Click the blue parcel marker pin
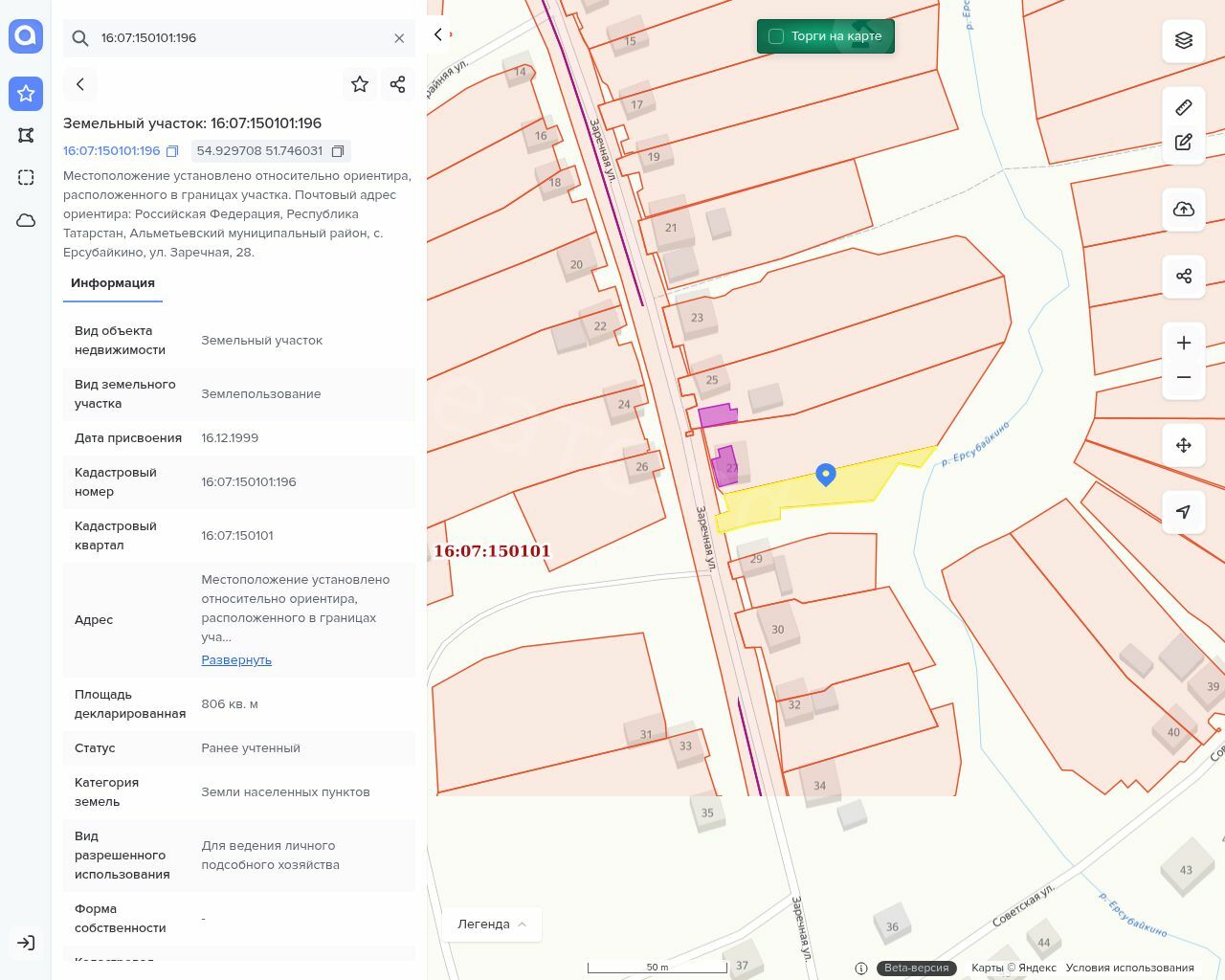 pos(826,474)
